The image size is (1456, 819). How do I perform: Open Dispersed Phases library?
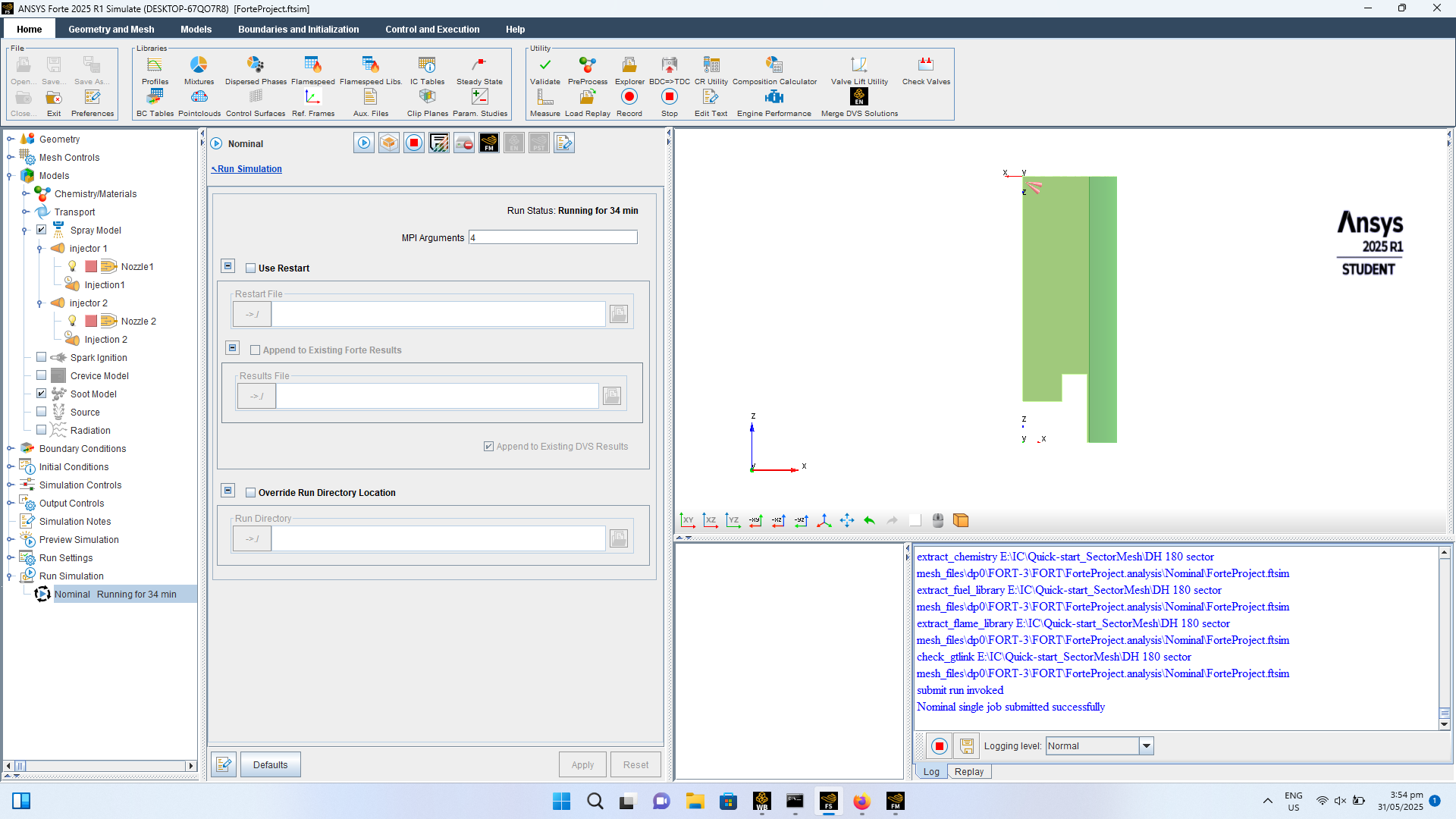coord(256,70)
